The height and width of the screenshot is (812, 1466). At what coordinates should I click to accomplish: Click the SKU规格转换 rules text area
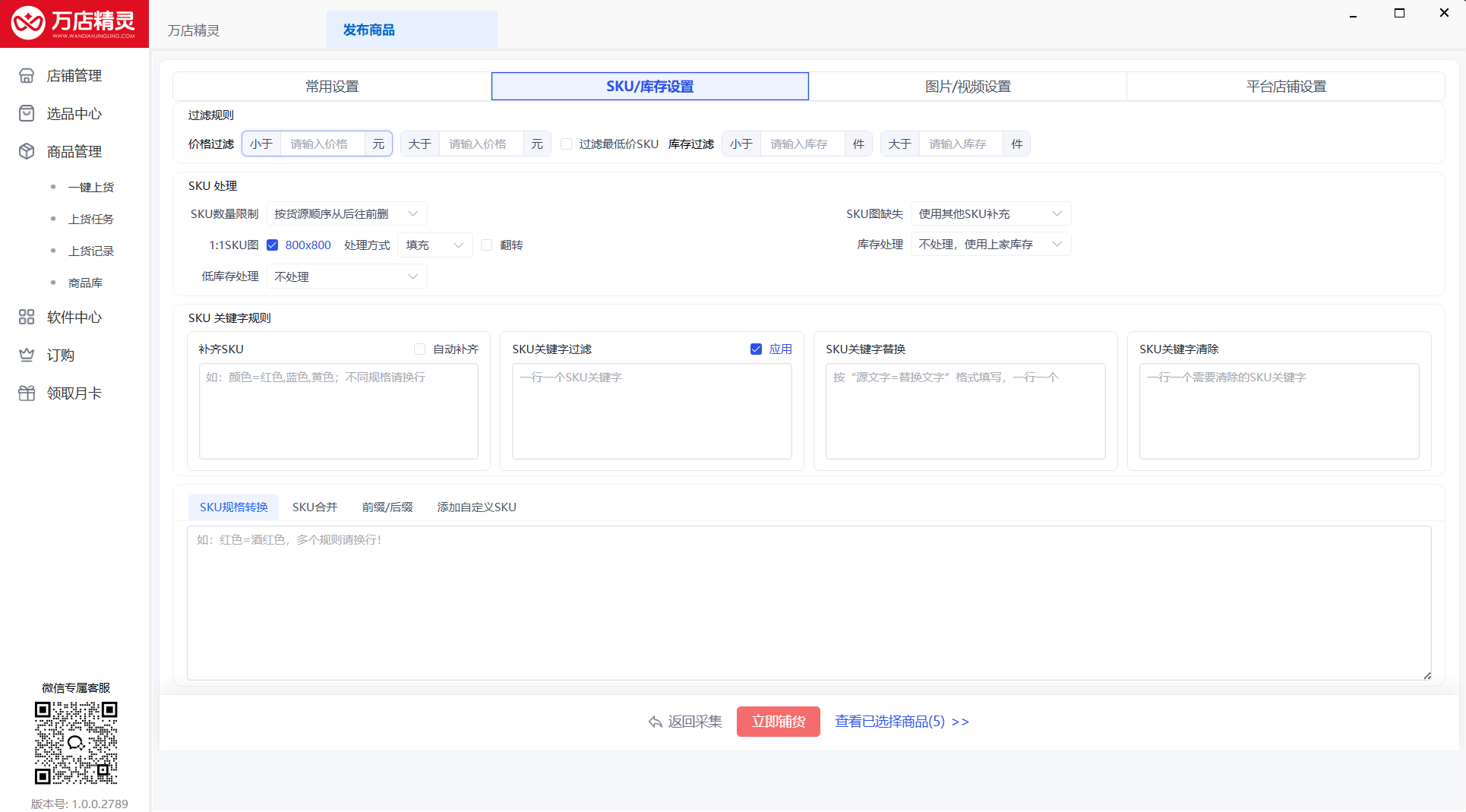[x=809, y=603]
